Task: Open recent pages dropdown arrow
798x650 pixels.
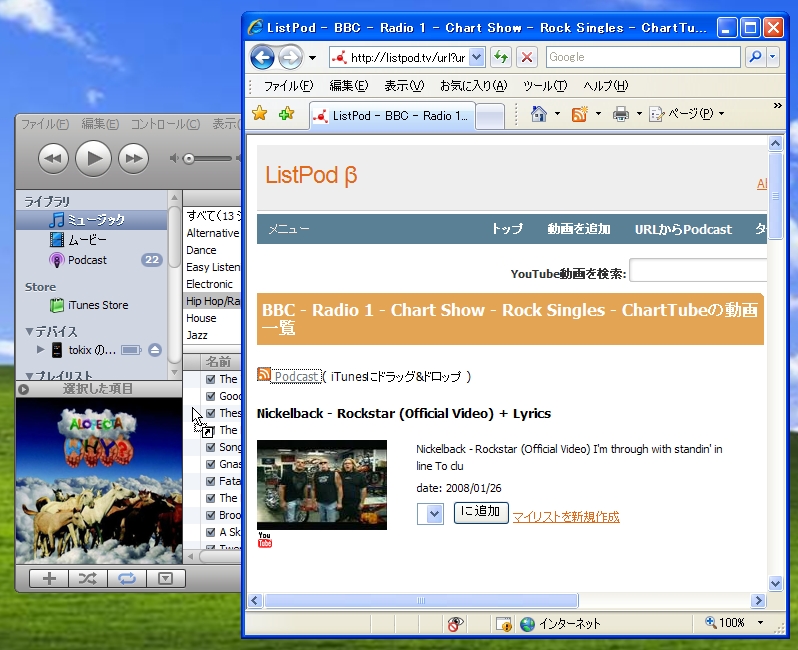Action: (x=312, y=58)
